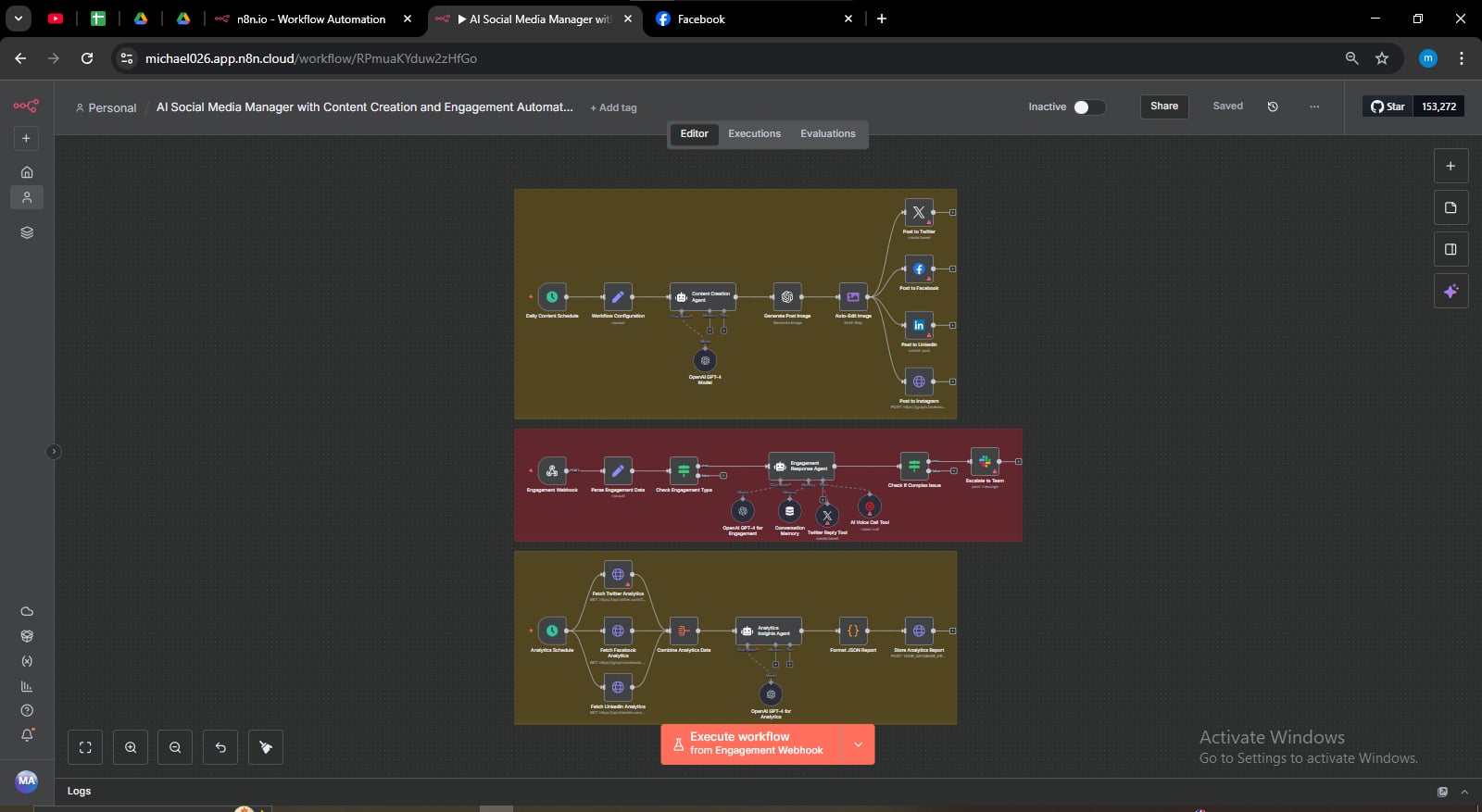Image resolution: width=1482 pixels, height=812 pixels.
Task: Click the Auto-Edit Image node
Action: tap(853, 297)
